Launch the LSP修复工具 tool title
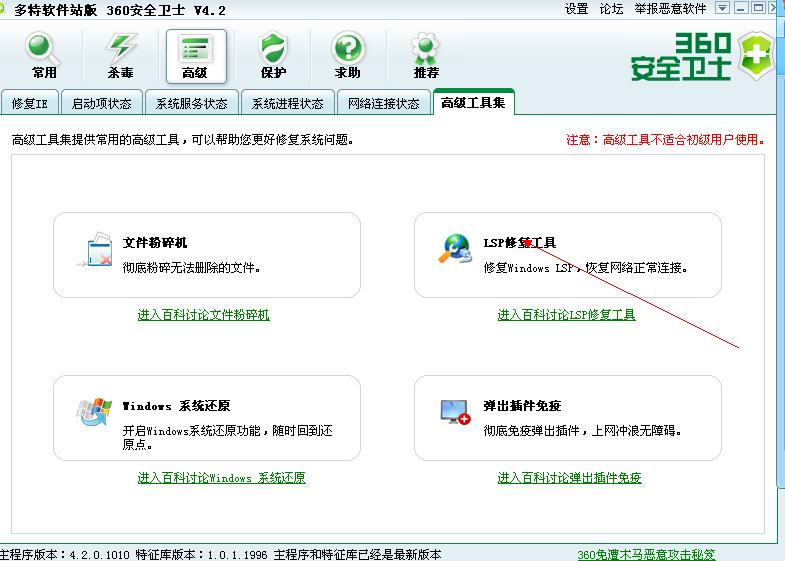This screenshot has width=785, height=561. (x=520, y=243)
